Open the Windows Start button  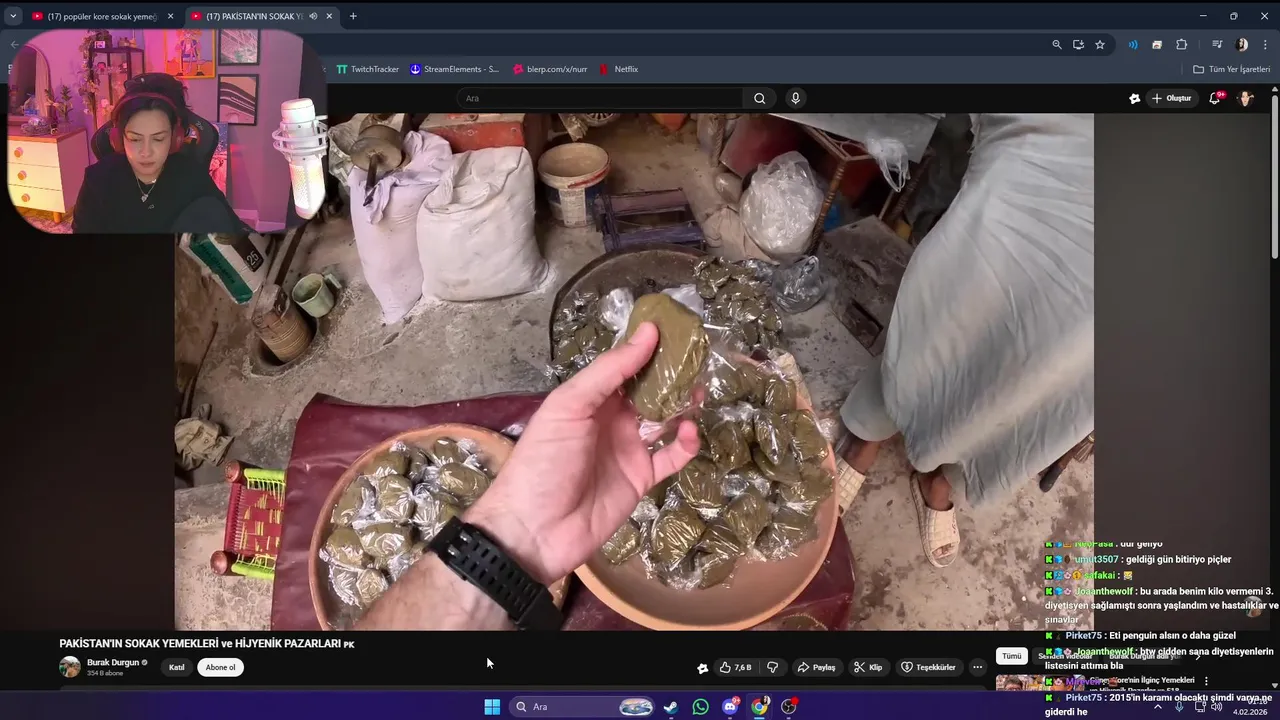(492, 707)
